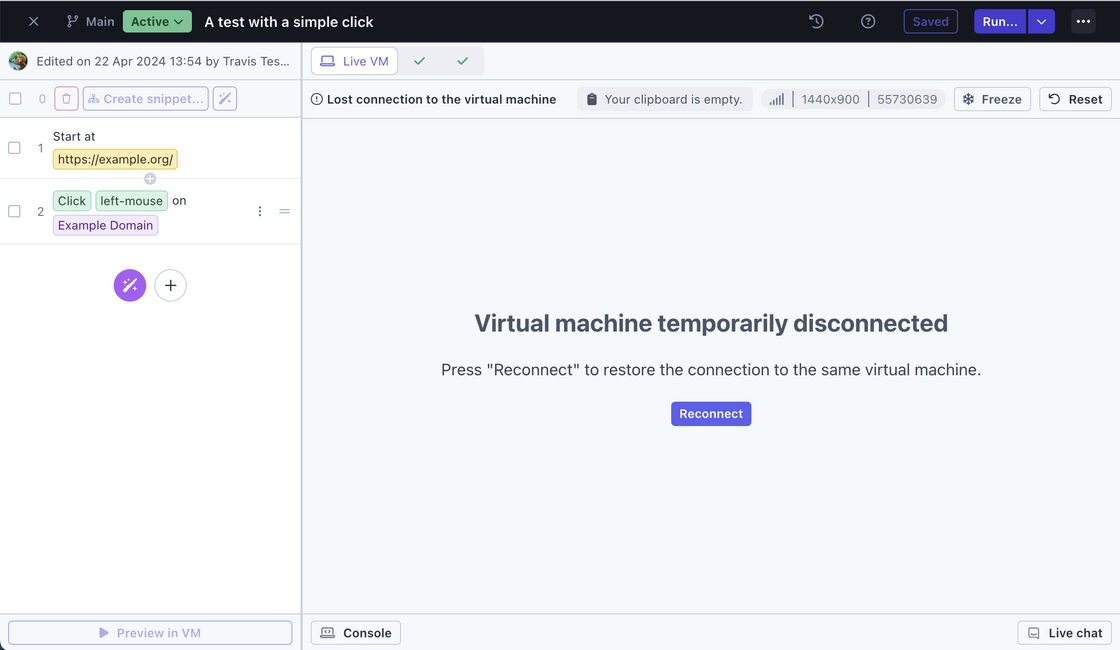Open the more options ellipsis menu
Screen dimensions: 1120x650
(1083, 21)
